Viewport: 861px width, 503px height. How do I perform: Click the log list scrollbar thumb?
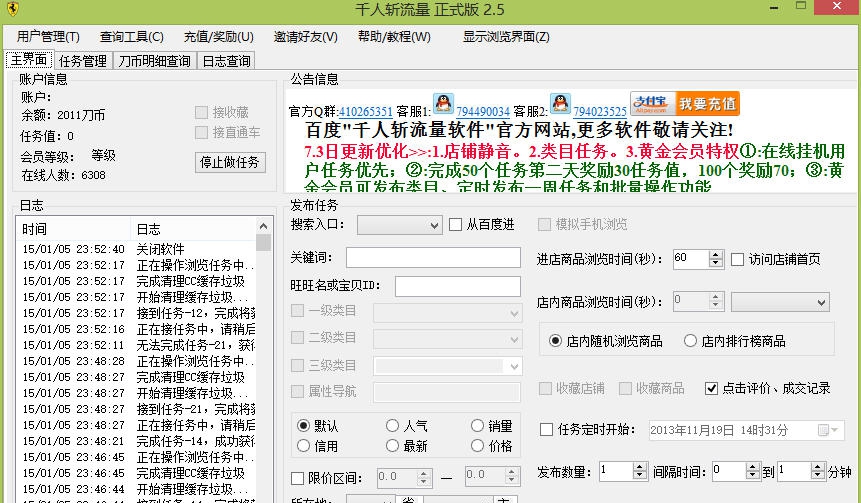264,242
